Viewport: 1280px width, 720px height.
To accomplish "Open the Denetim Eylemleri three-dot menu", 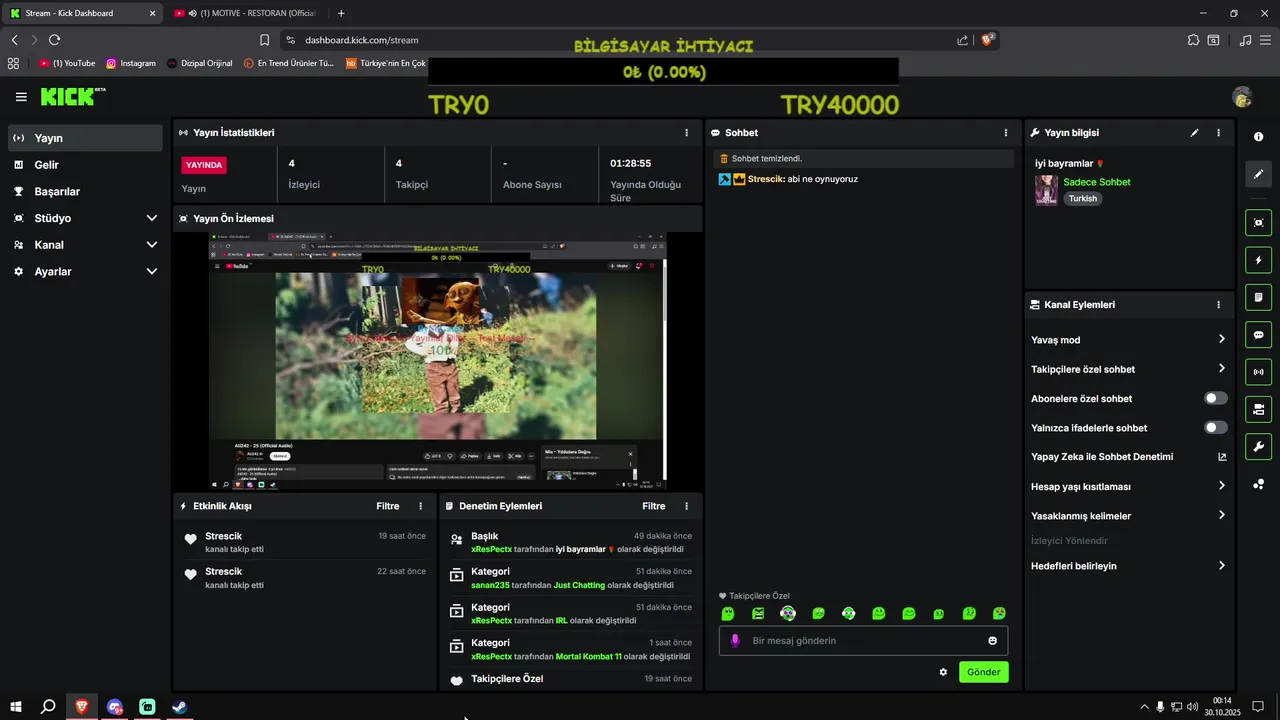I will [x=686, y=506].
